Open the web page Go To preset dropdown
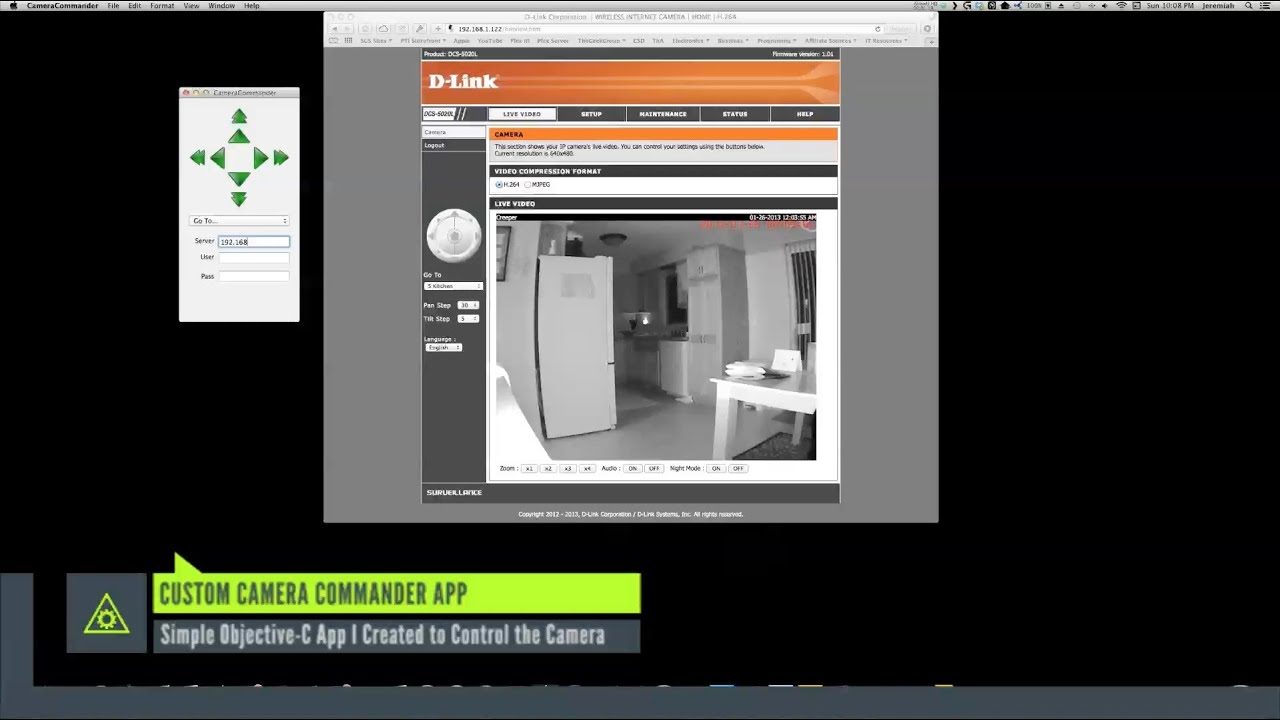This screenshot has height=720, width=1280. point(453,286)
